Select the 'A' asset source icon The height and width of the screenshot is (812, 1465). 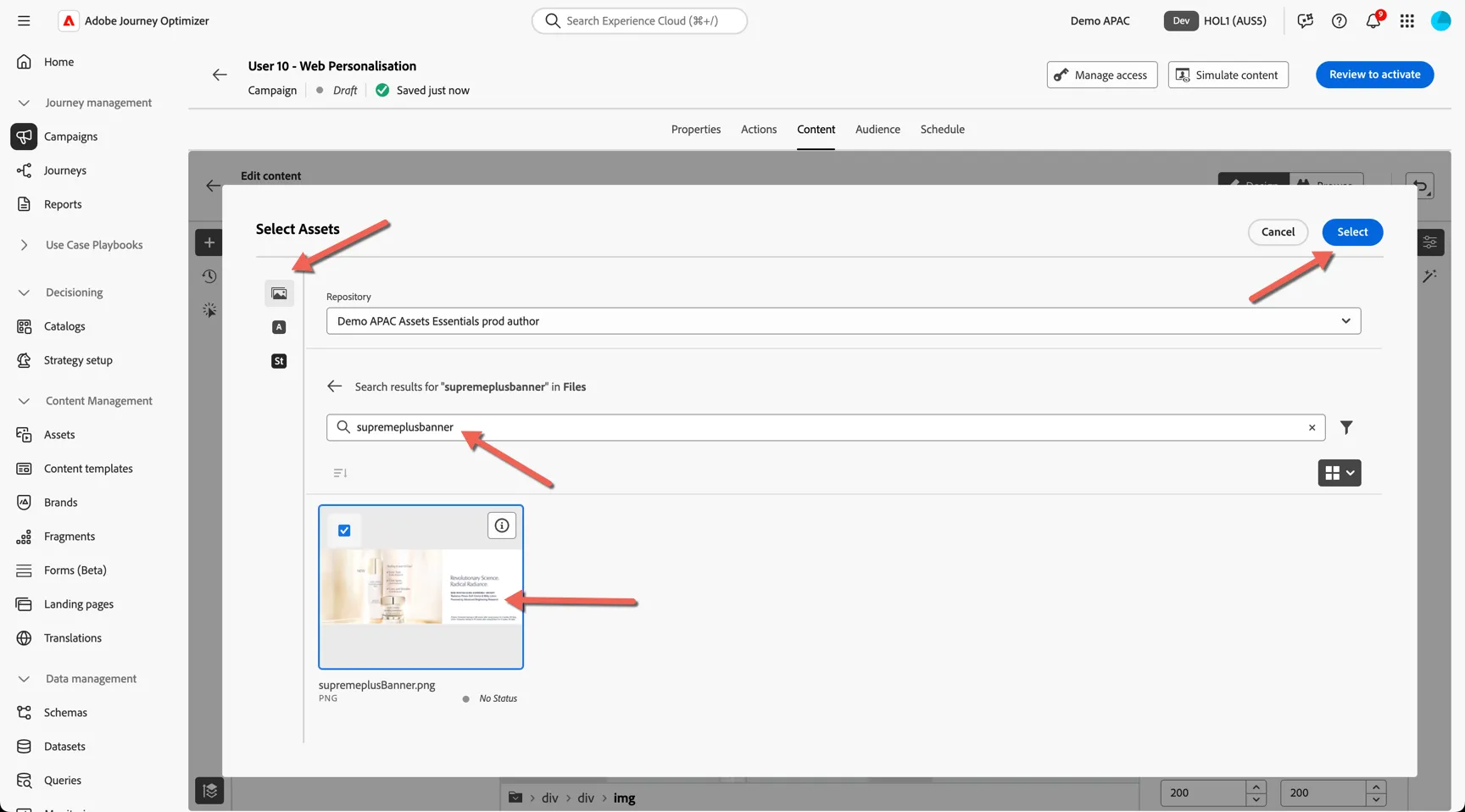coord(279,327)
